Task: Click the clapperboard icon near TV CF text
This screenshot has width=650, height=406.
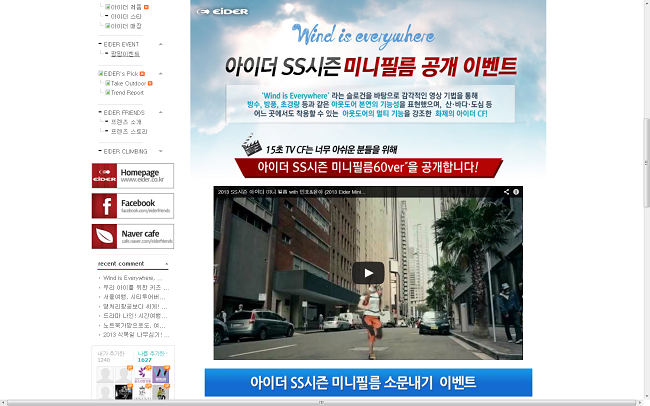Action: pos(251,145)
